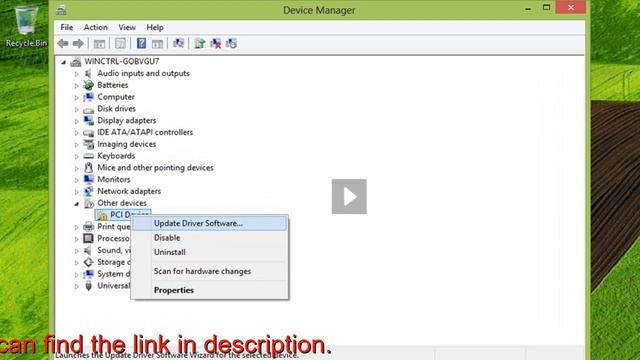Click the Batteries category icon
This screenshot has width=640, height=360.
click(88, 85)
